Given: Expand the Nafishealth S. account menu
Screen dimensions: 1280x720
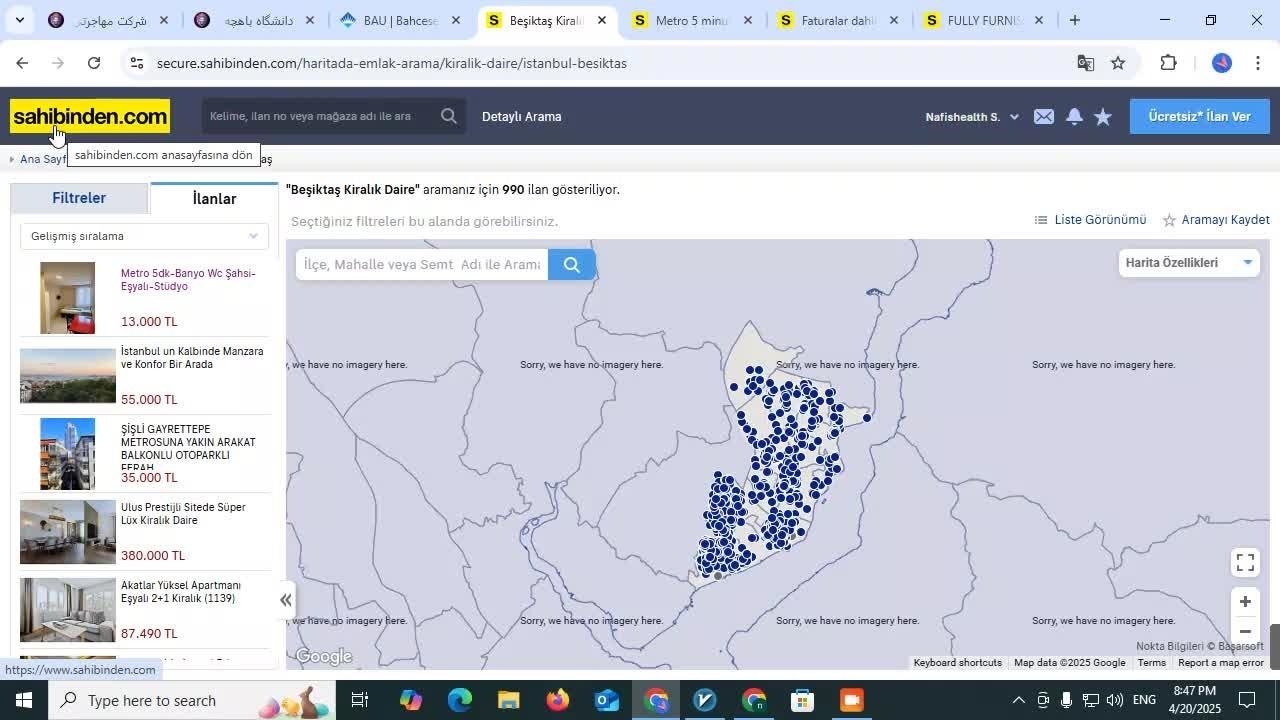Looking at the screenshot, I should (x=971, y=117).
